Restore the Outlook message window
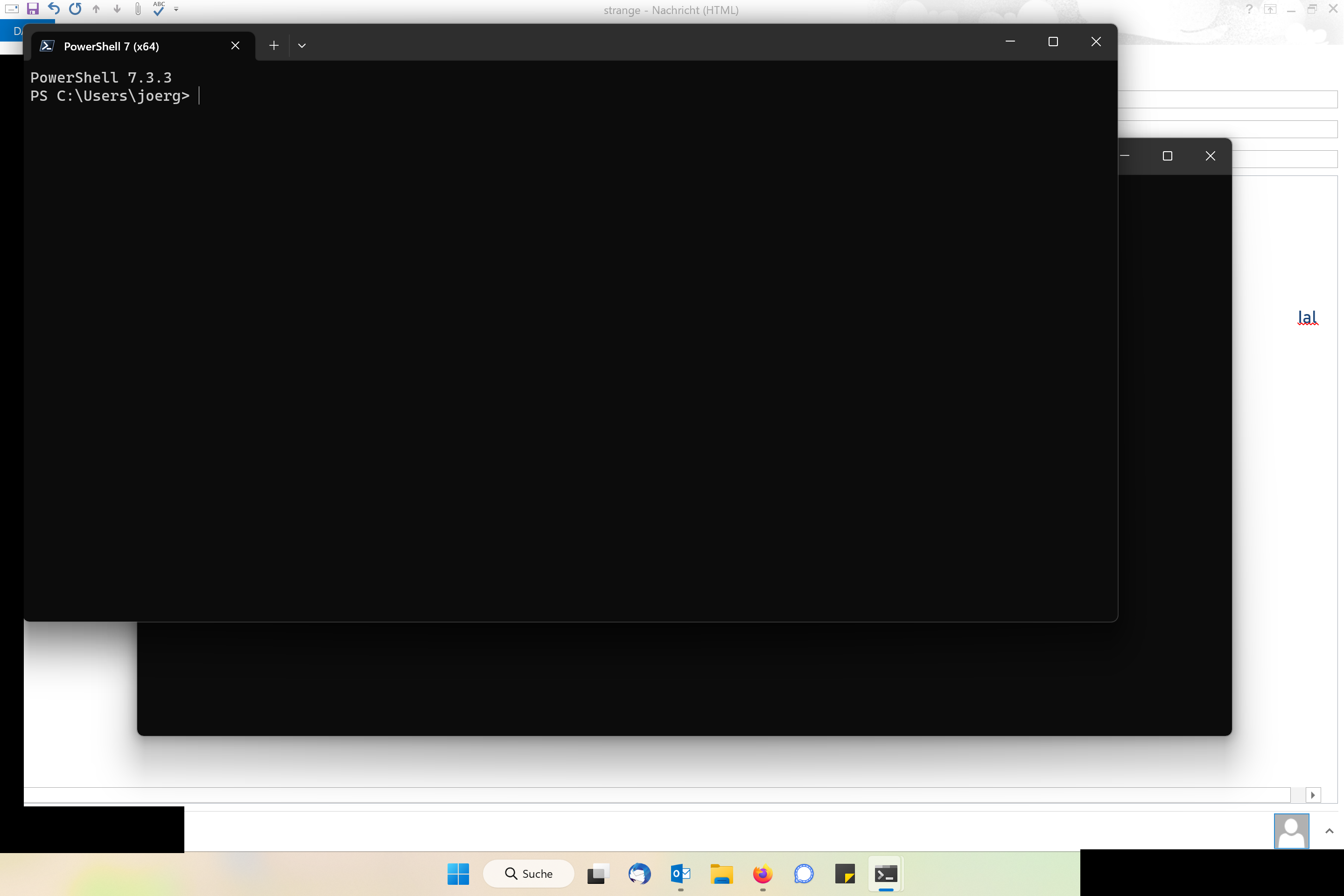 click(1312, 9)
